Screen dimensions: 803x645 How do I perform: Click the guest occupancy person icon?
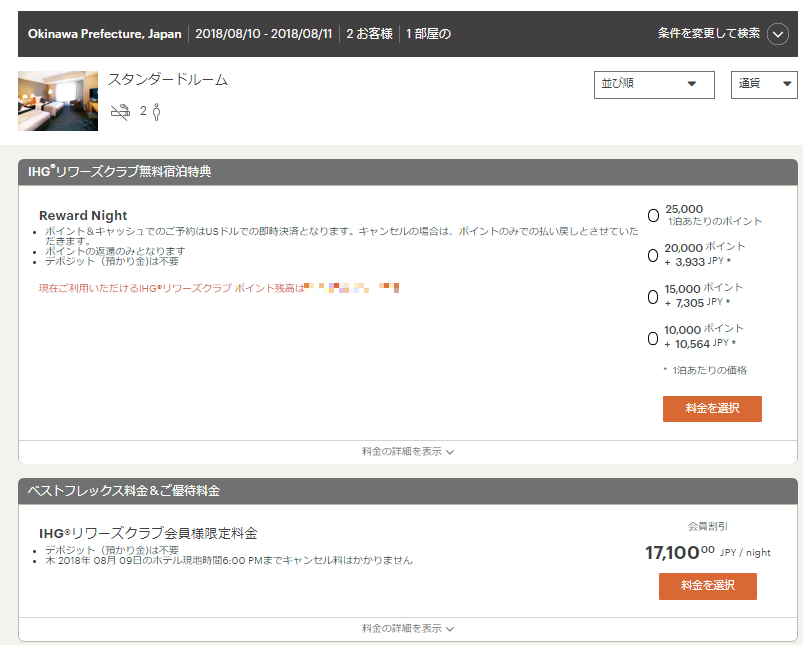click(x=156, y=111)
